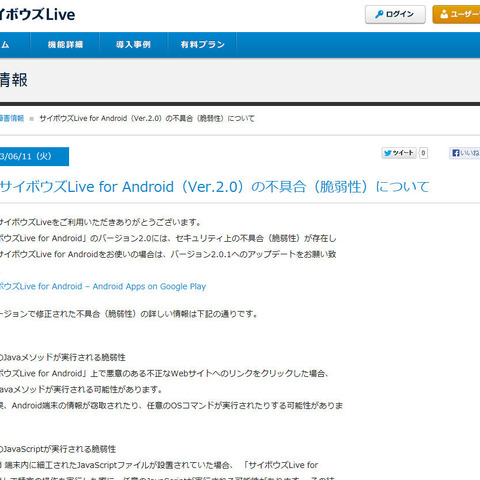Click the blue date label 06/11 (火)
Viewport: 480px width, 480px height.
[x=34, y=156]
